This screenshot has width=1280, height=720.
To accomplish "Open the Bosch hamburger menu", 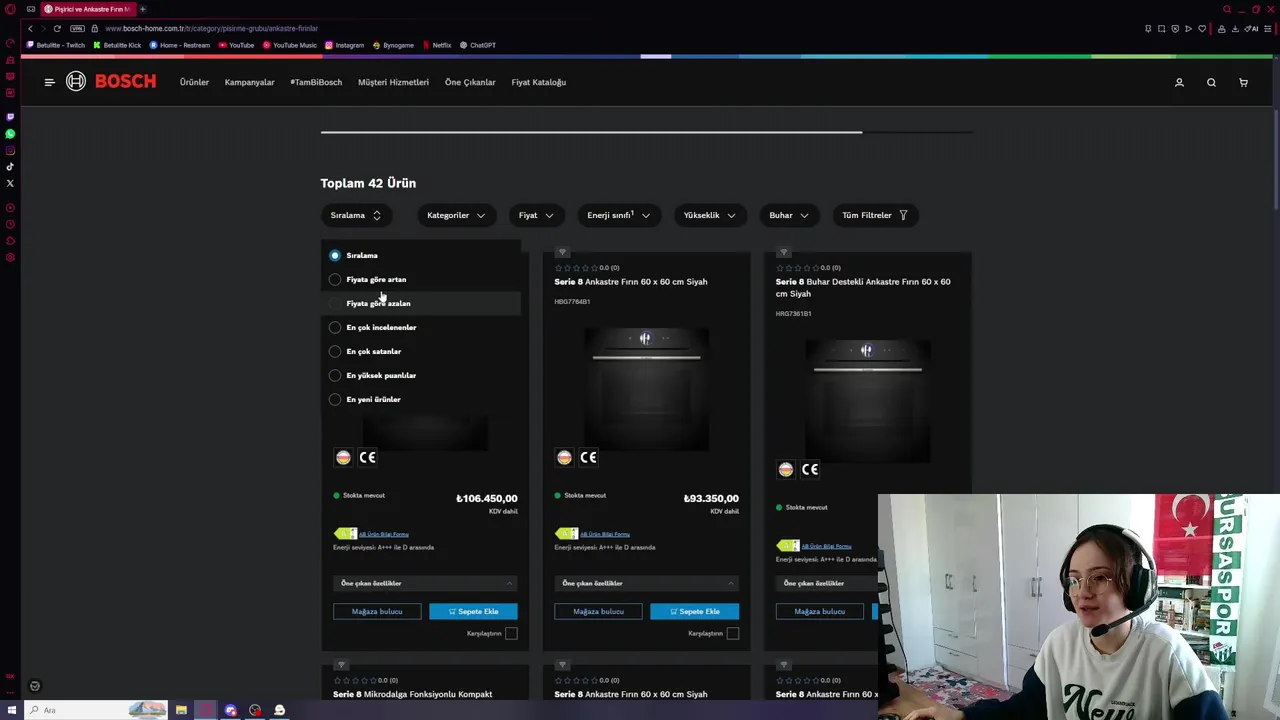I will [x=49, y=82].
